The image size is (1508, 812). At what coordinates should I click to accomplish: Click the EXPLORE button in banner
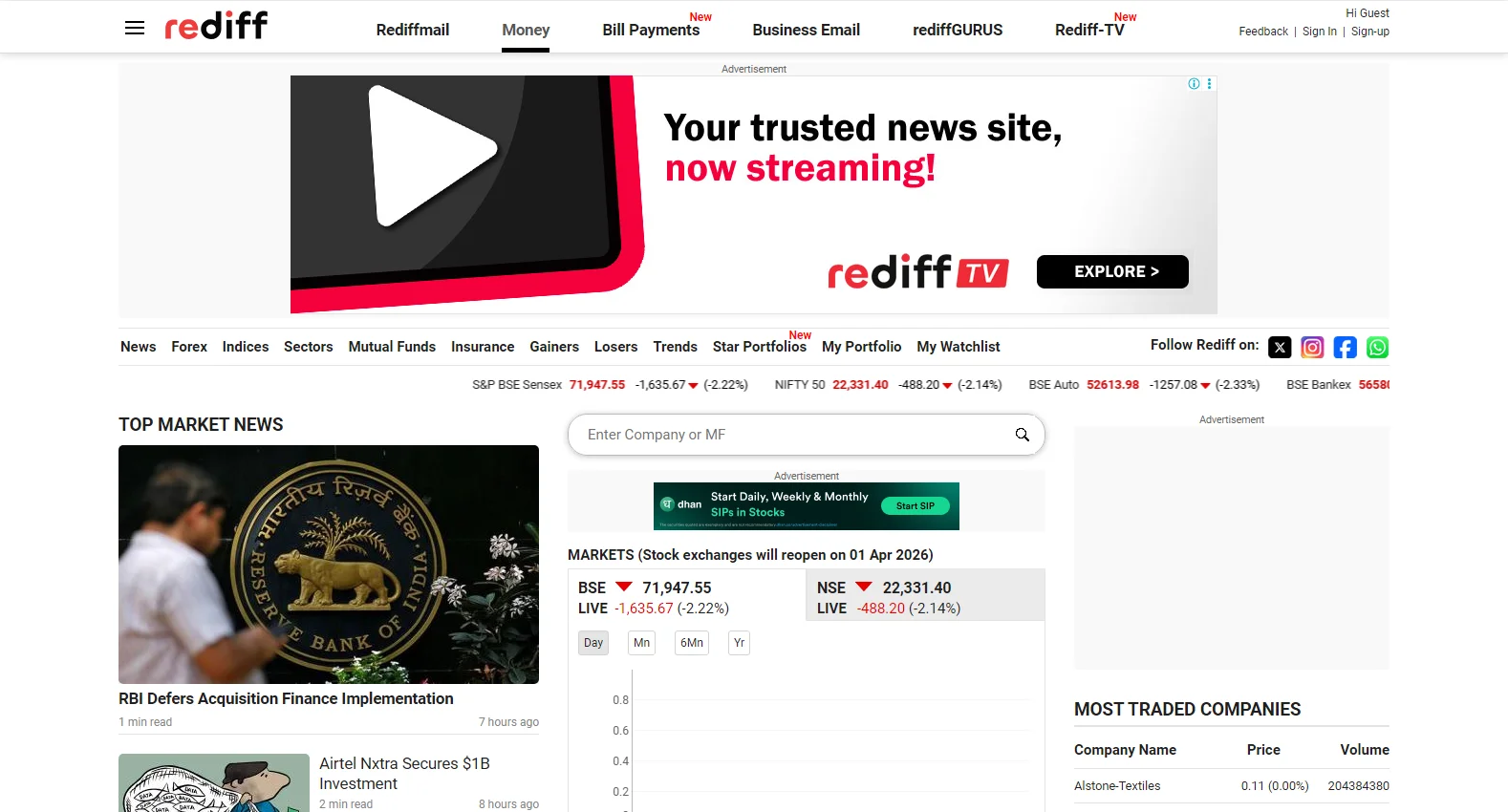coord(1112,271)
